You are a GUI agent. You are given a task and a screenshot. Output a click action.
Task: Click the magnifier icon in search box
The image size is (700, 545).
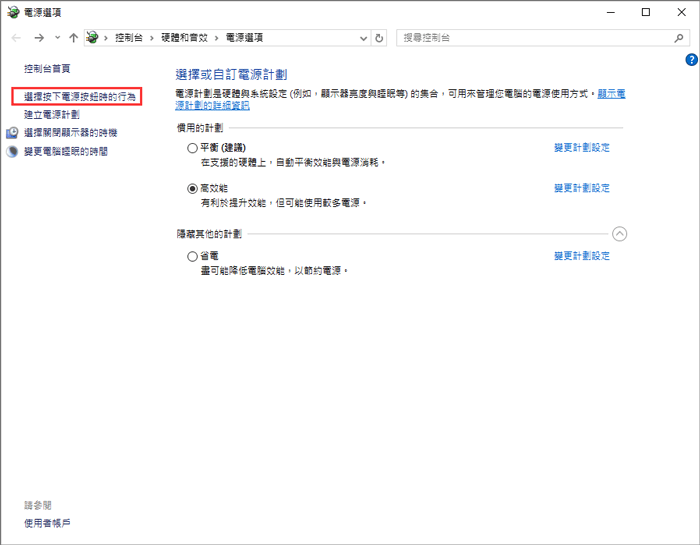678,38
